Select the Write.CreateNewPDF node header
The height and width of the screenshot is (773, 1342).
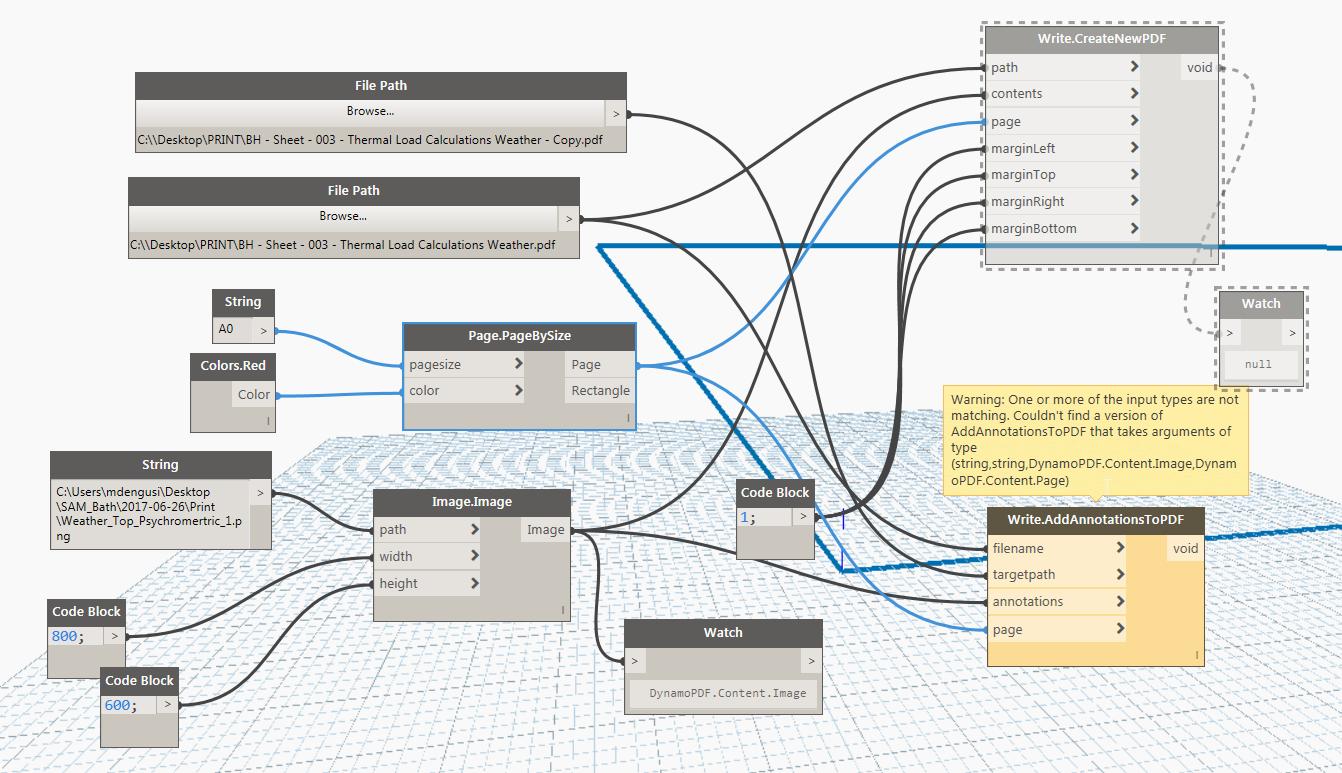(x=1101, y=38)
